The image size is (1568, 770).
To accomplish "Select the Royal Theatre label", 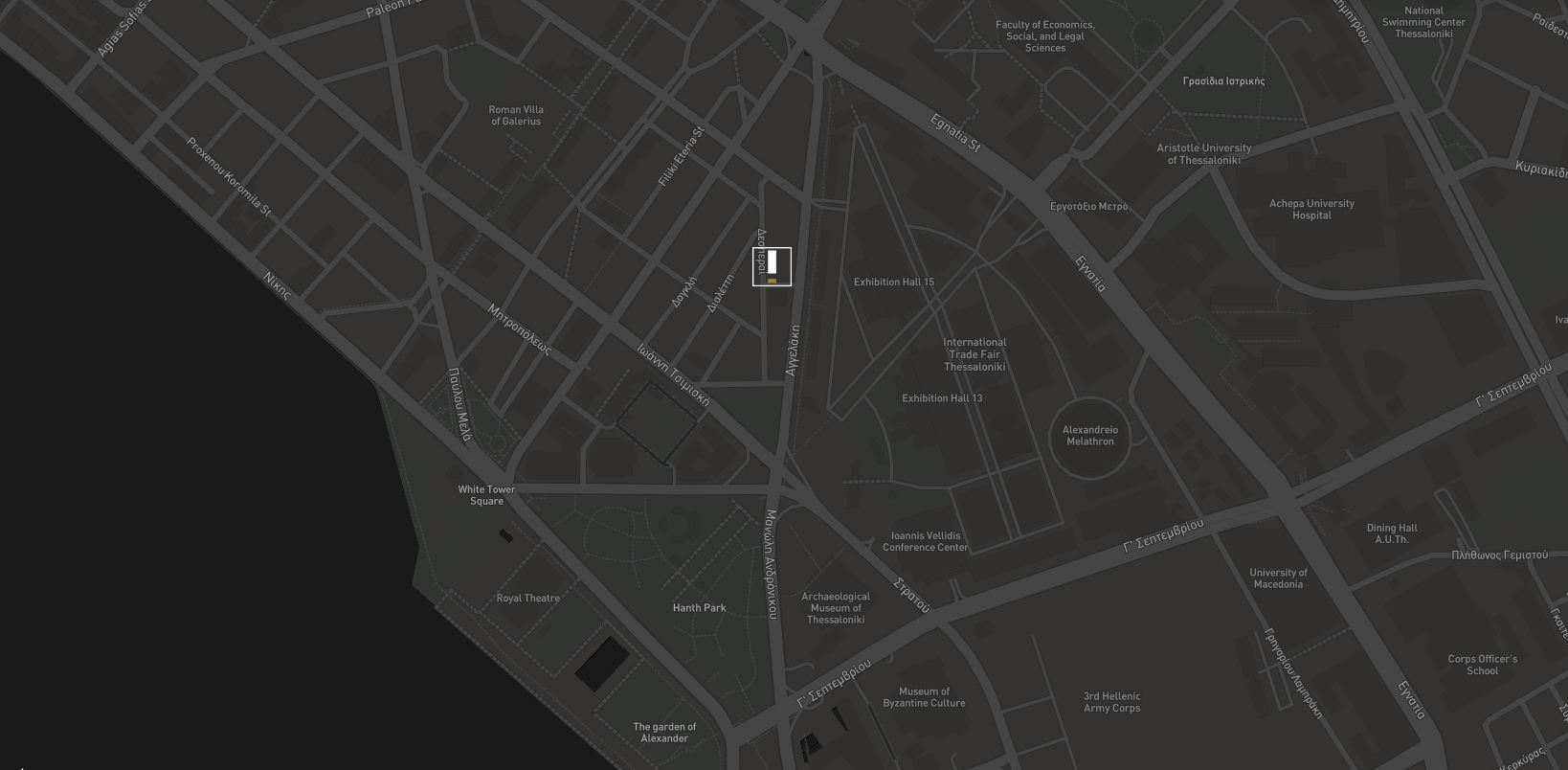I will [x=527, y=599].
